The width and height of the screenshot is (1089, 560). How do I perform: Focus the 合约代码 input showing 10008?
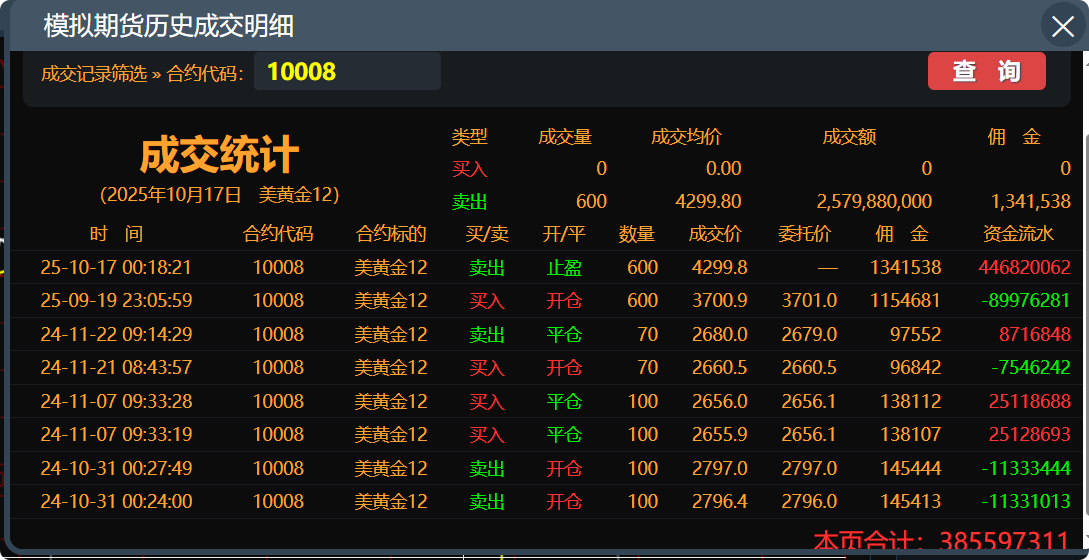point(347,72)
